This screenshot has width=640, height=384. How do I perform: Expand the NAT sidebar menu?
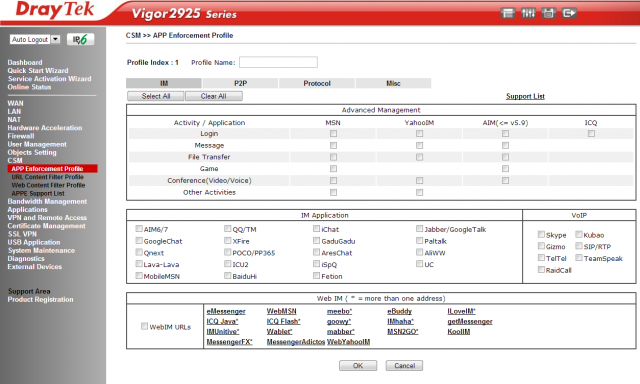pos(14,120)
